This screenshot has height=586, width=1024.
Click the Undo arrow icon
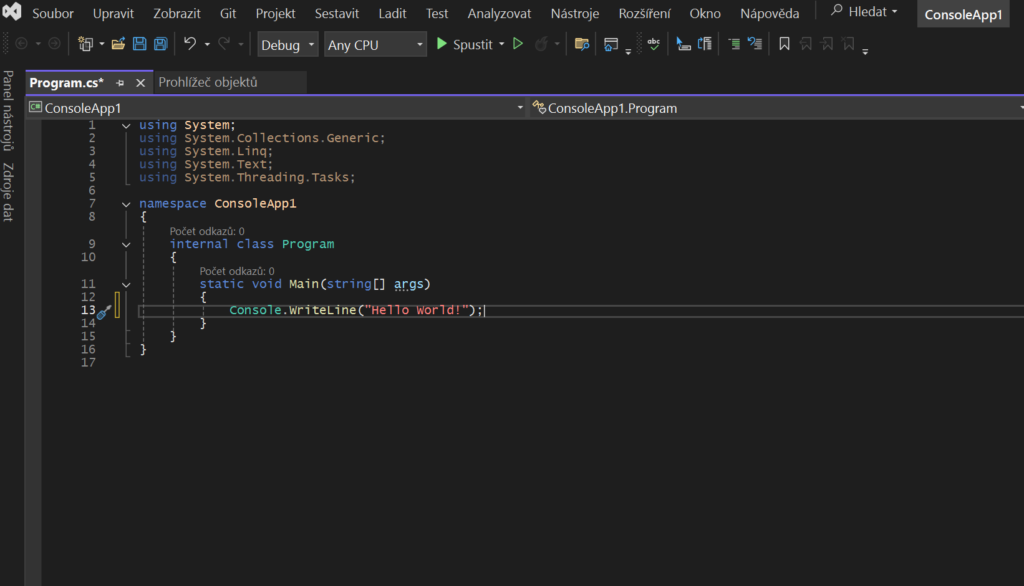[x=190, y=44]
